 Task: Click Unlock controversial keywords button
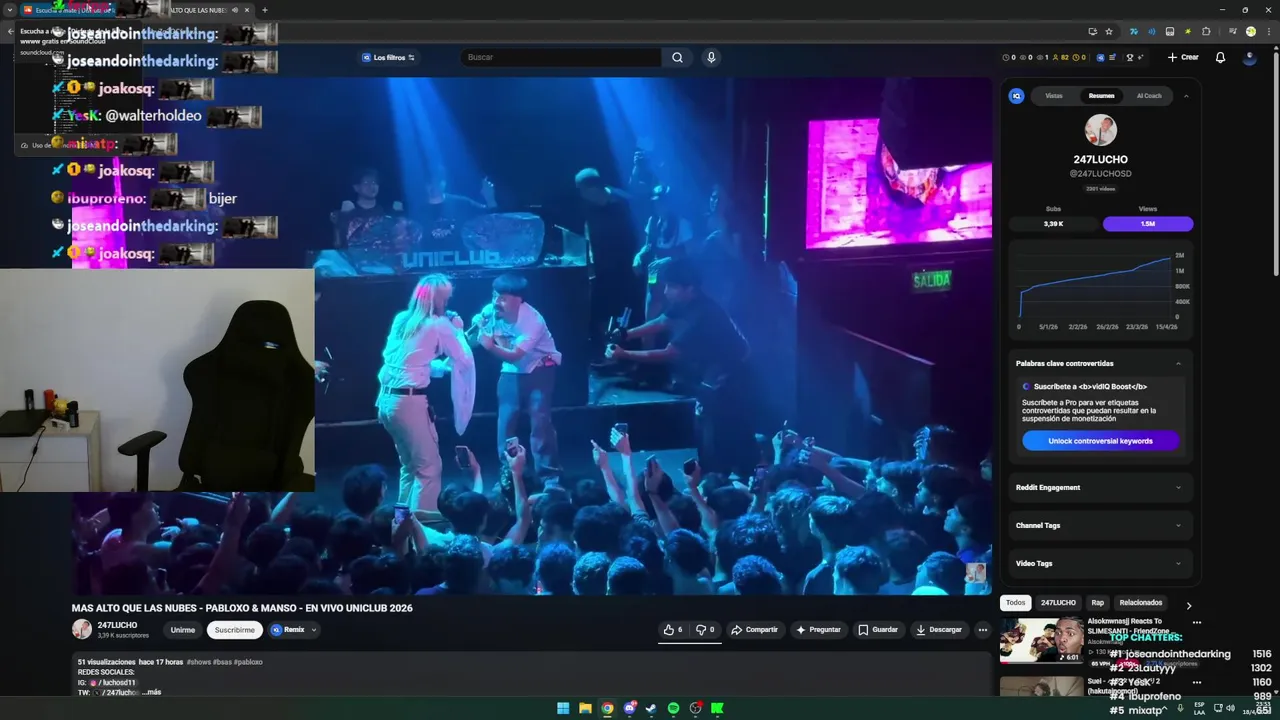(x=1101, y=441)
